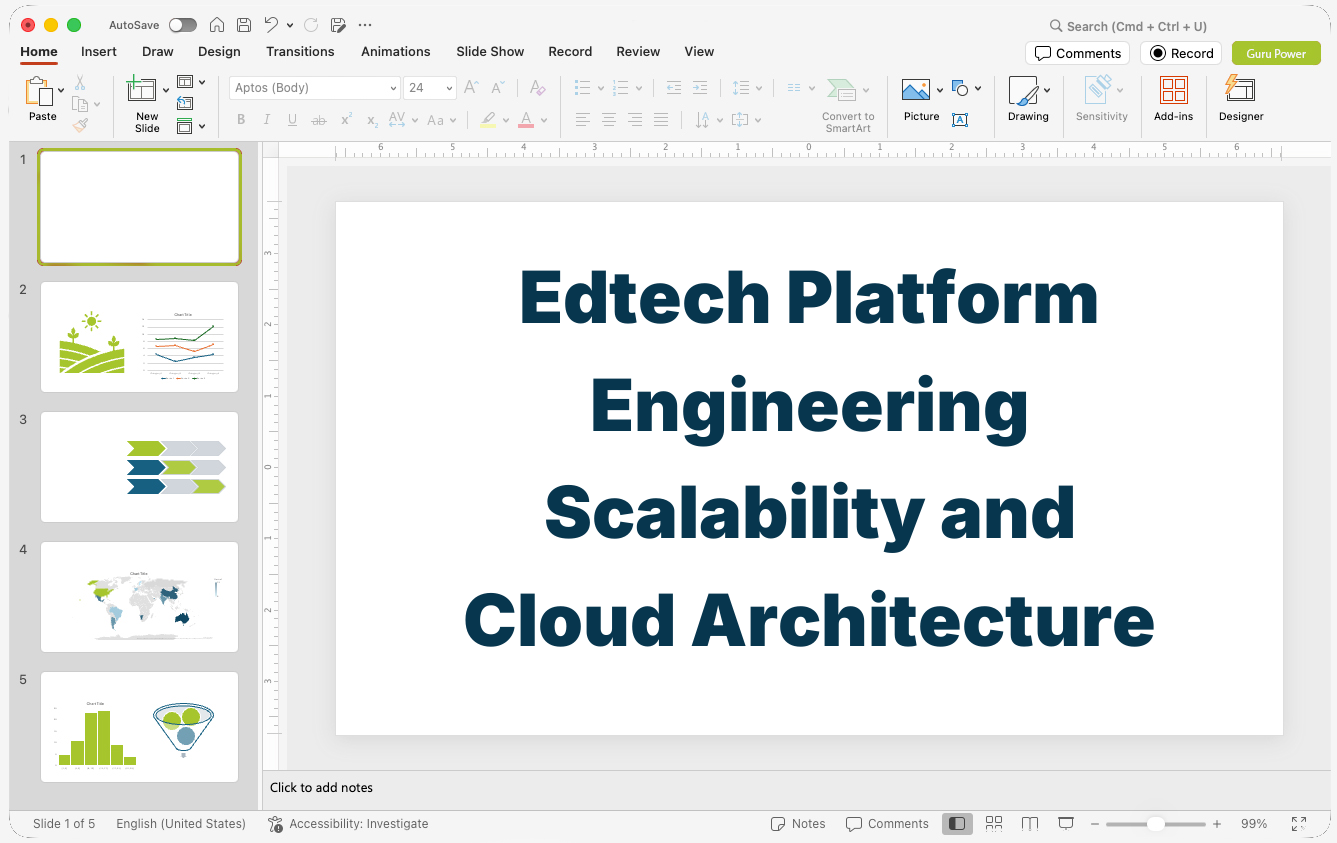Click the Decrease Indent icon

[674, 88]
